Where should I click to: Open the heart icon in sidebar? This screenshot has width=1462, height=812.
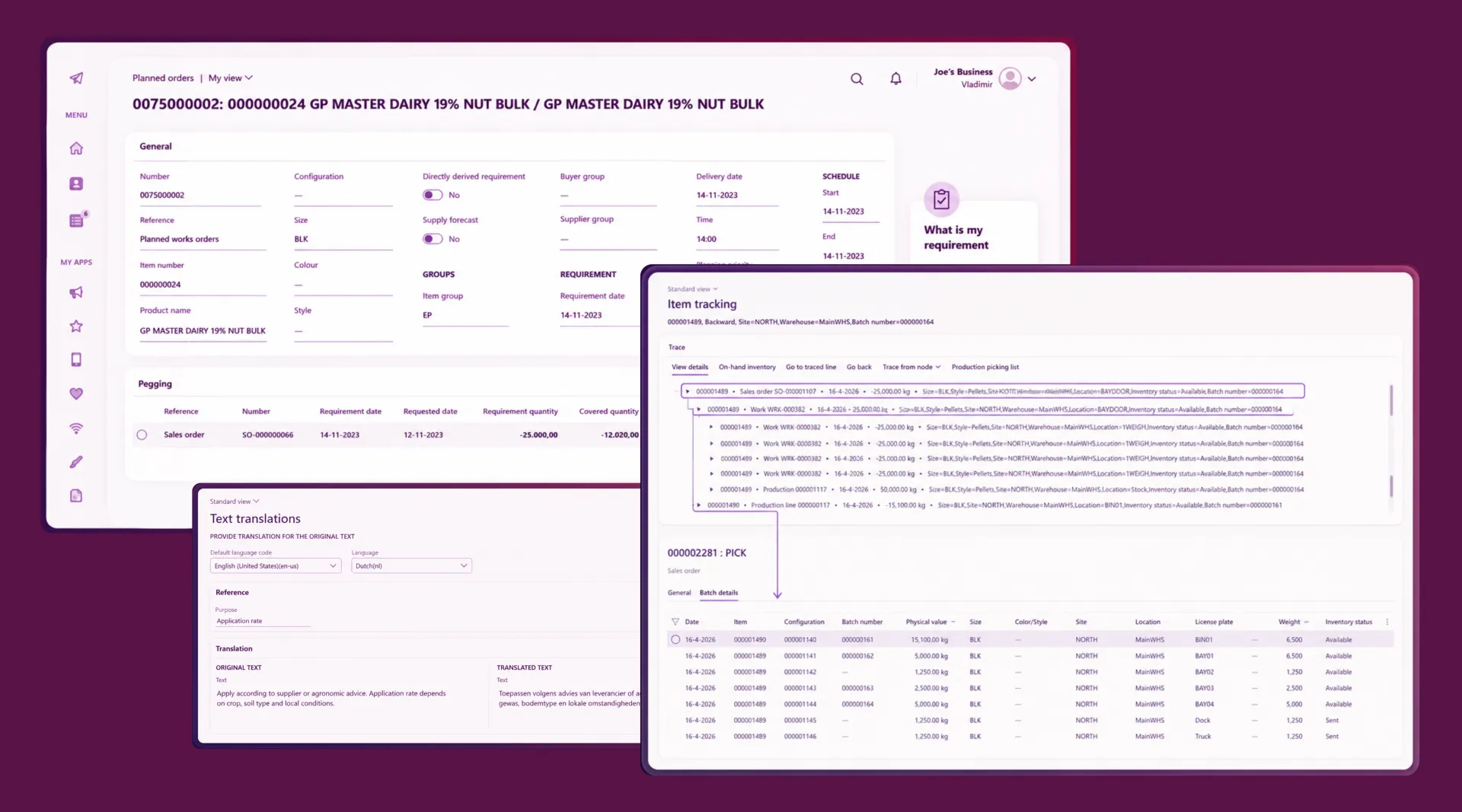pos(76,394)
